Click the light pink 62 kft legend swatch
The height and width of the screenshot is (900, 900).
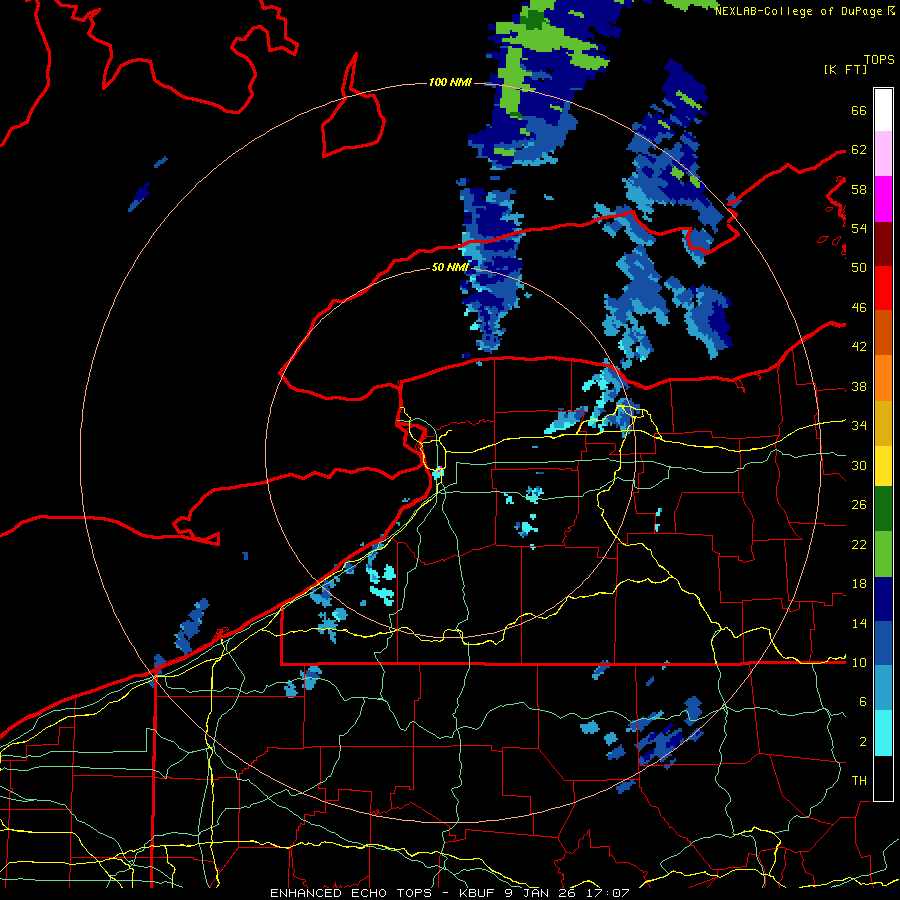(883, 153)
